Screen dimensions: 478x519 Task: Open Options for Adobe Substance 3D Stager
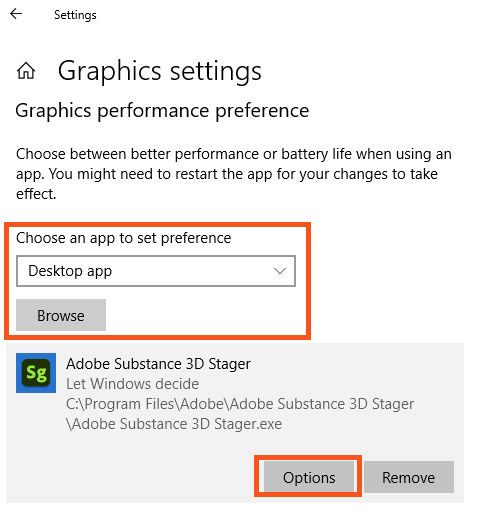[x=309, y=477]
